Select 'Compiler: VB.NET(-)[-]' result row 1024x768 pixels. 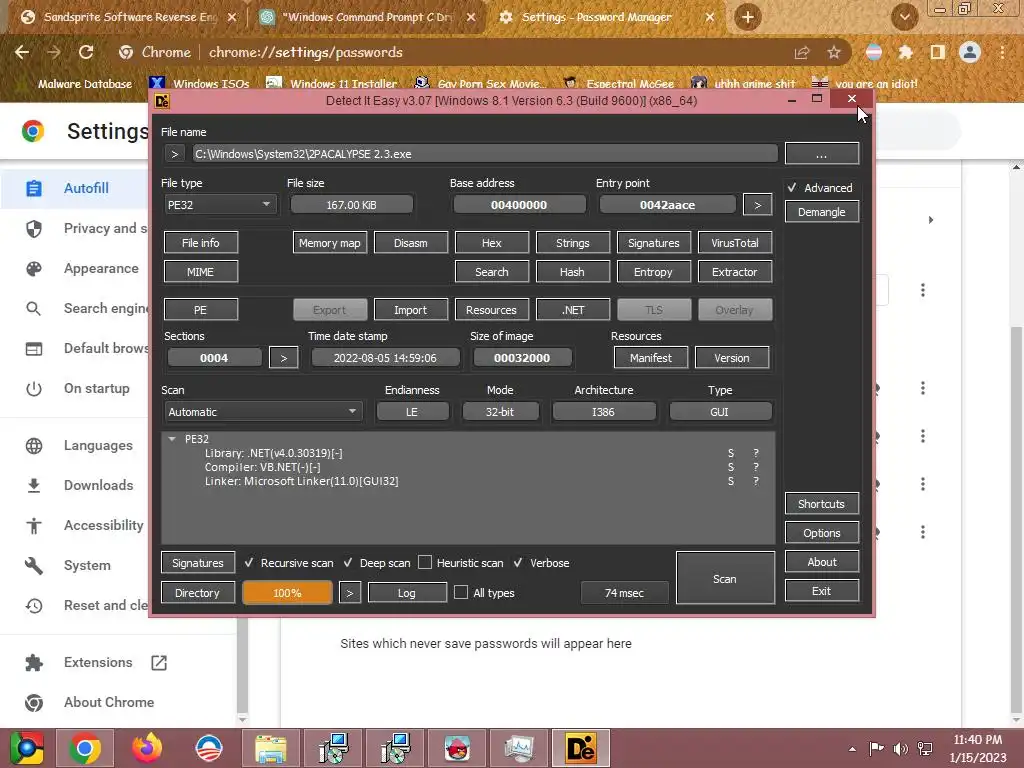(x=468, y=467)
